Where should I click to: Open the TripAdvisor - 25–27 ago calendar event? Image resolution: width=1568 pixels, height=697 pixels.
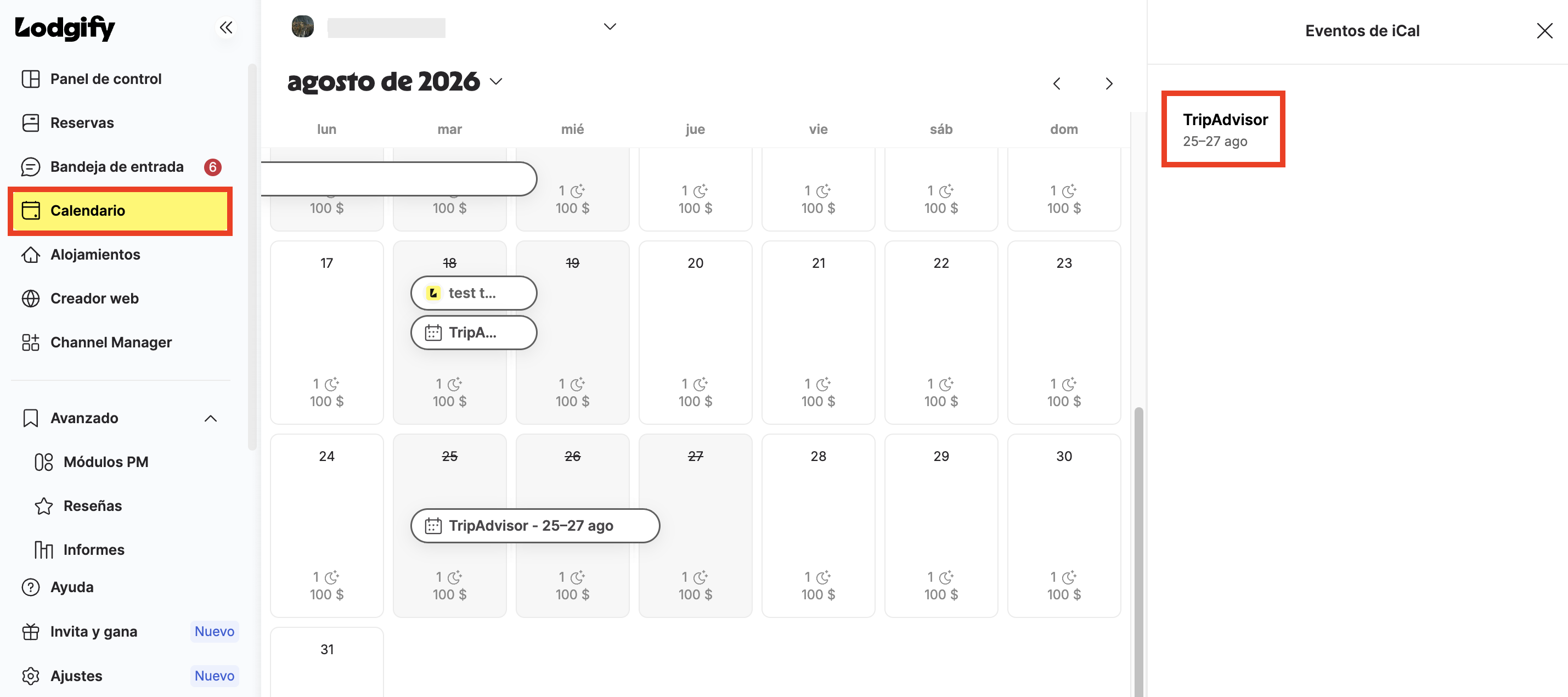click(535, 525)
